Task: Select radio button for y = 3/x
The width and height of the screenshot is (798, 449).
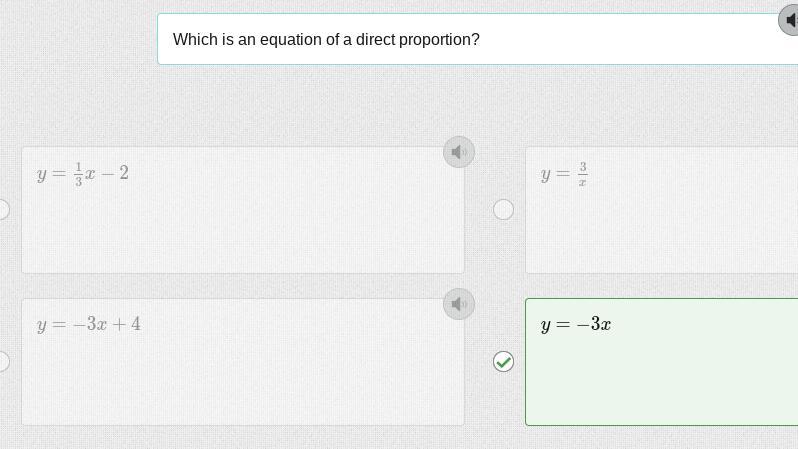Action: 504,209
